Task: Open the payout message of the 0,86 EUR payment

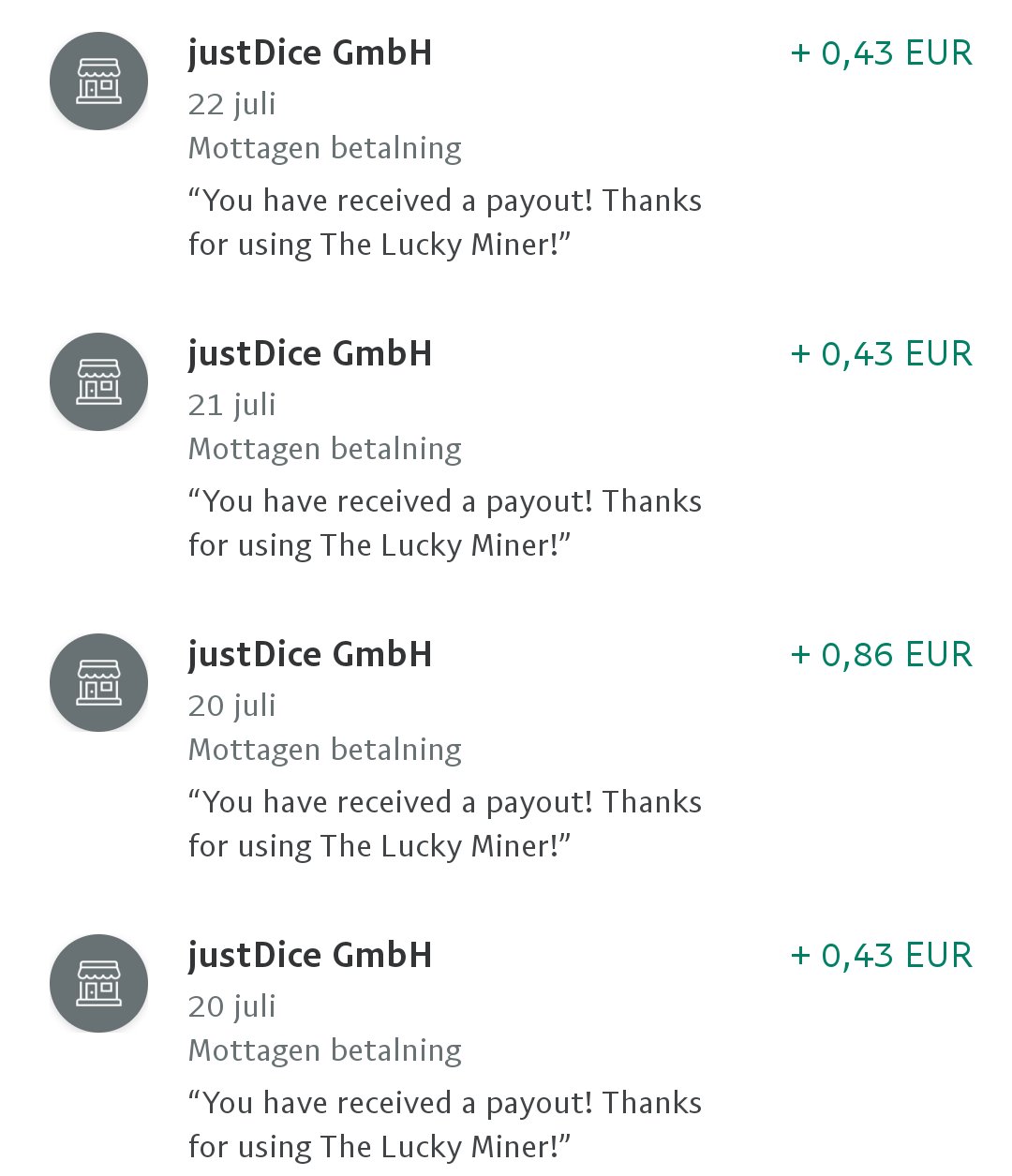Action: click(444, 825)
